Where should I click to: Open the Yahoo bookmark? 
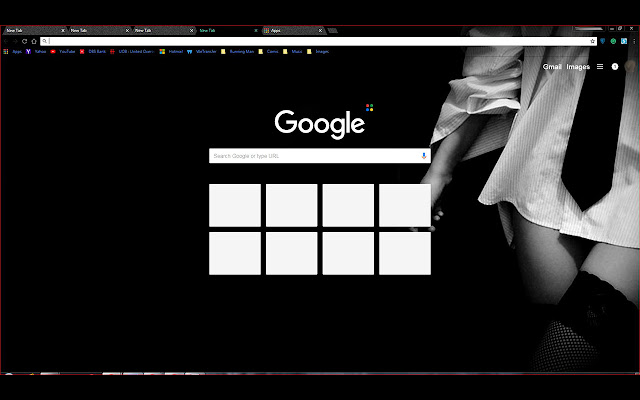click(x=36, y=51)
